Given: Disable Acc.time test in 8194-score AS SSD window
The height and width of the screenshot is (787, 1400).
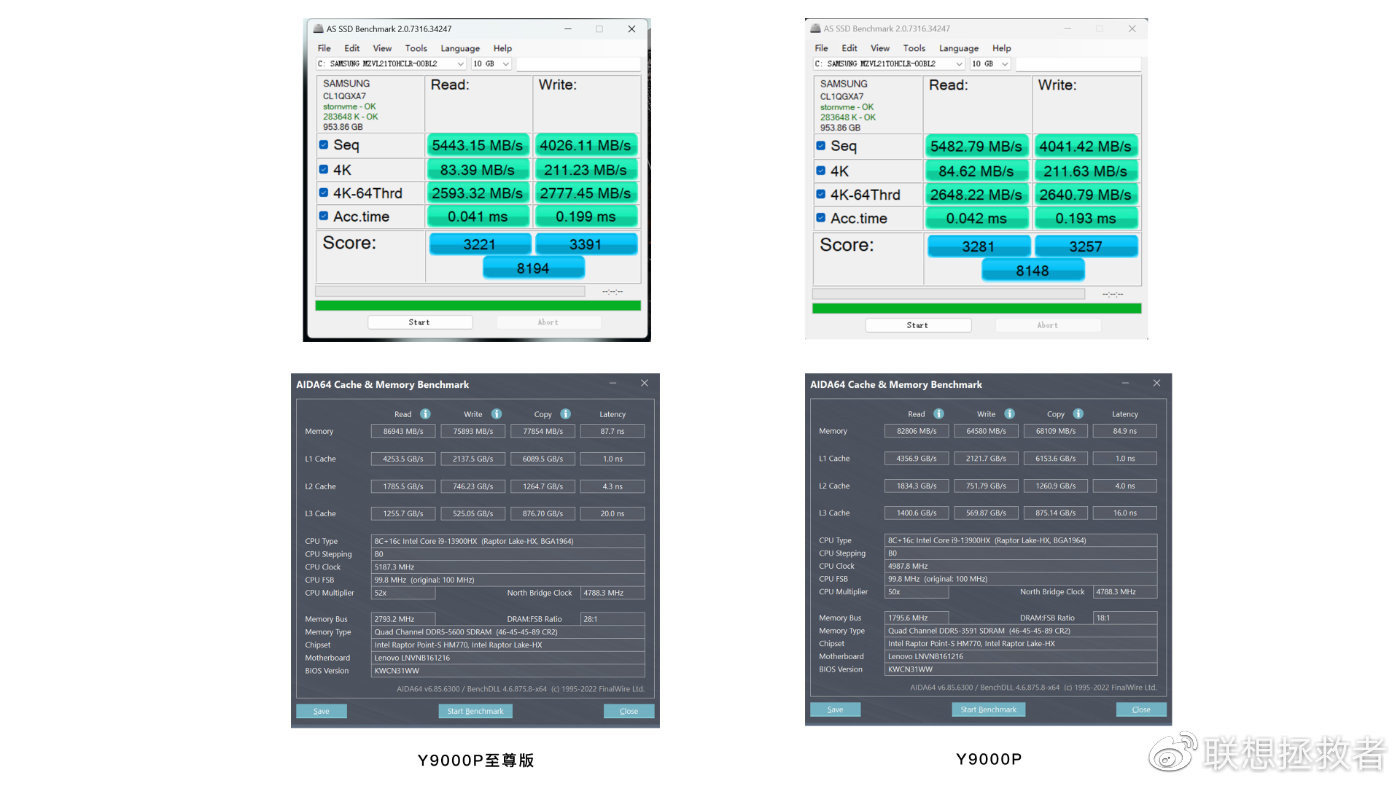Looking at the screenshot, I should (x=323, y=216).
